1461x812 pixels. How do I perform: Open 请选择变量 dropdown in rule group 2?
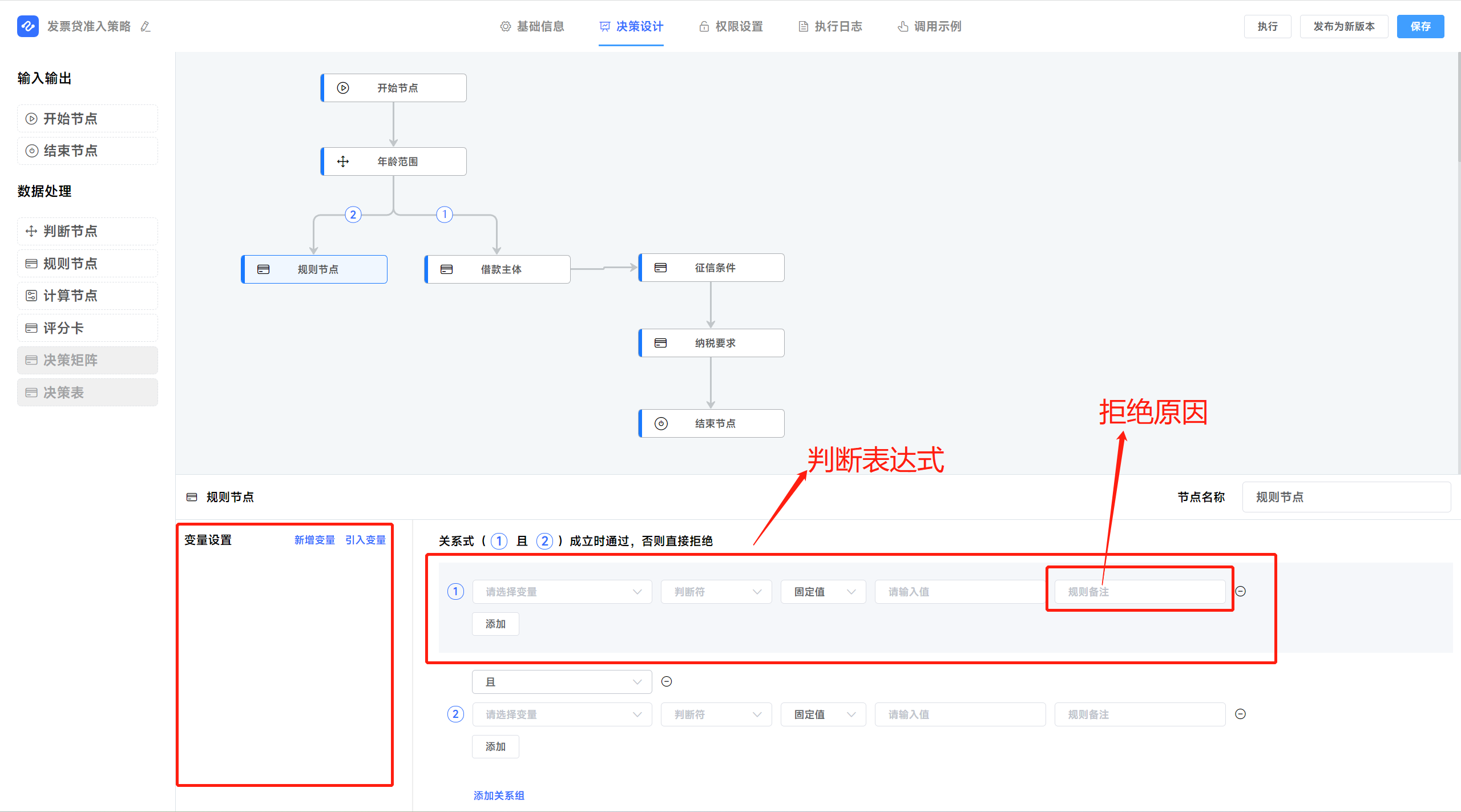(x=562, y=714)
